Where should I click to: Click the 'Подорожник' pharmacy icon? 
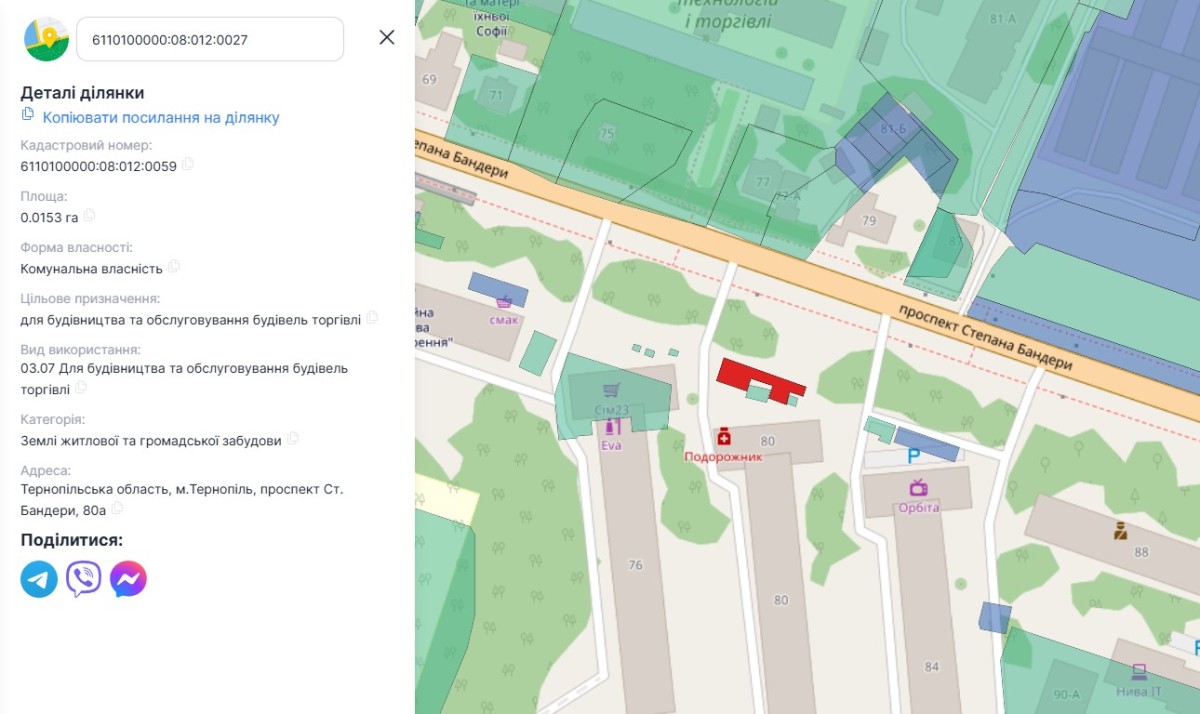click(x=723, y=437)
